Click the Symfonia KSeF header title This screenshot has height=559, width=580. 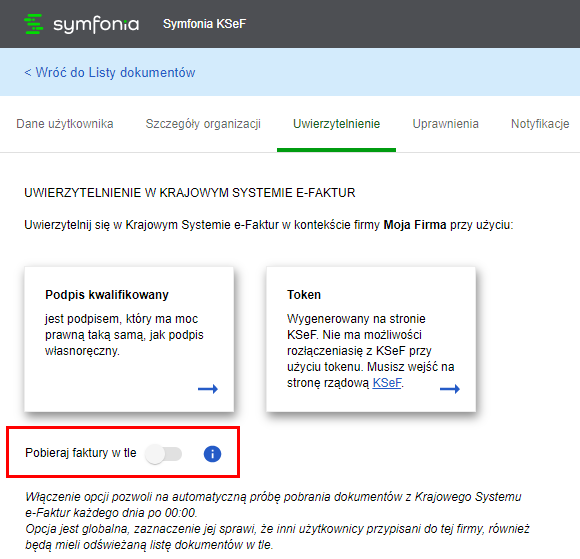204,24
